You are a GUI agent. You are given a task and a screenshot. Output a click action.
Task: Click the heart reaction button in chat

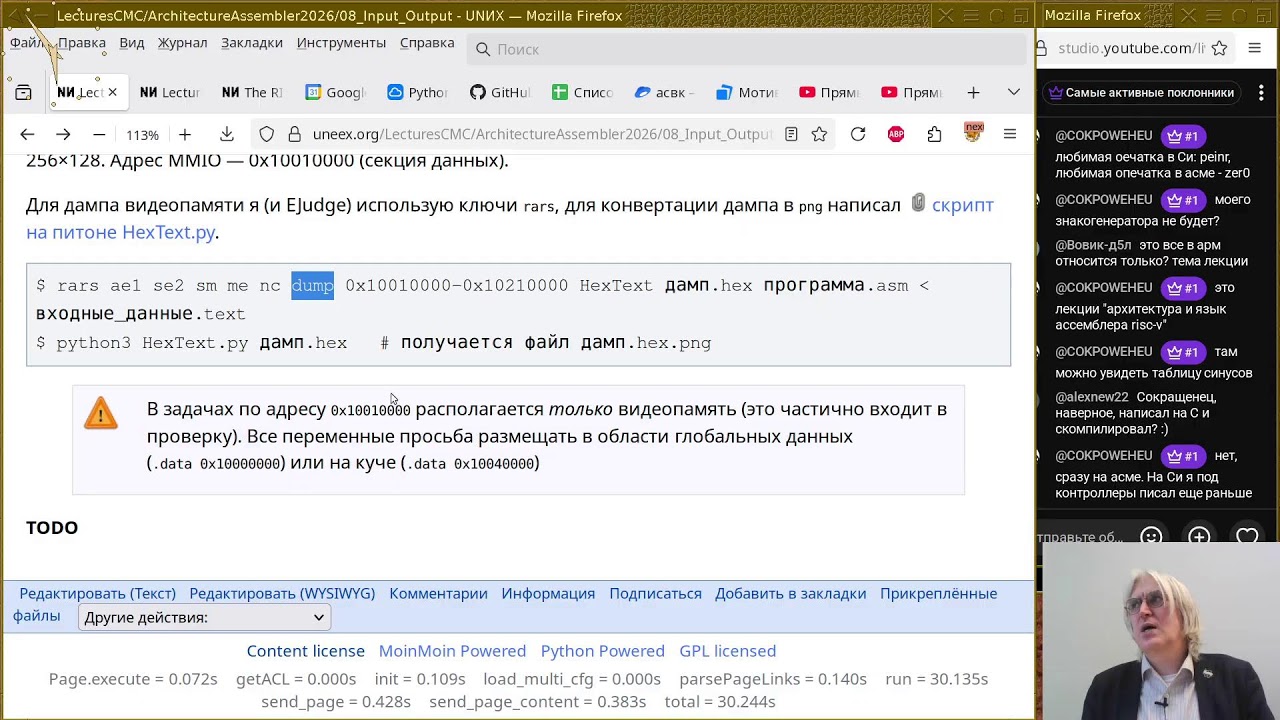(x=1247, y=537)
